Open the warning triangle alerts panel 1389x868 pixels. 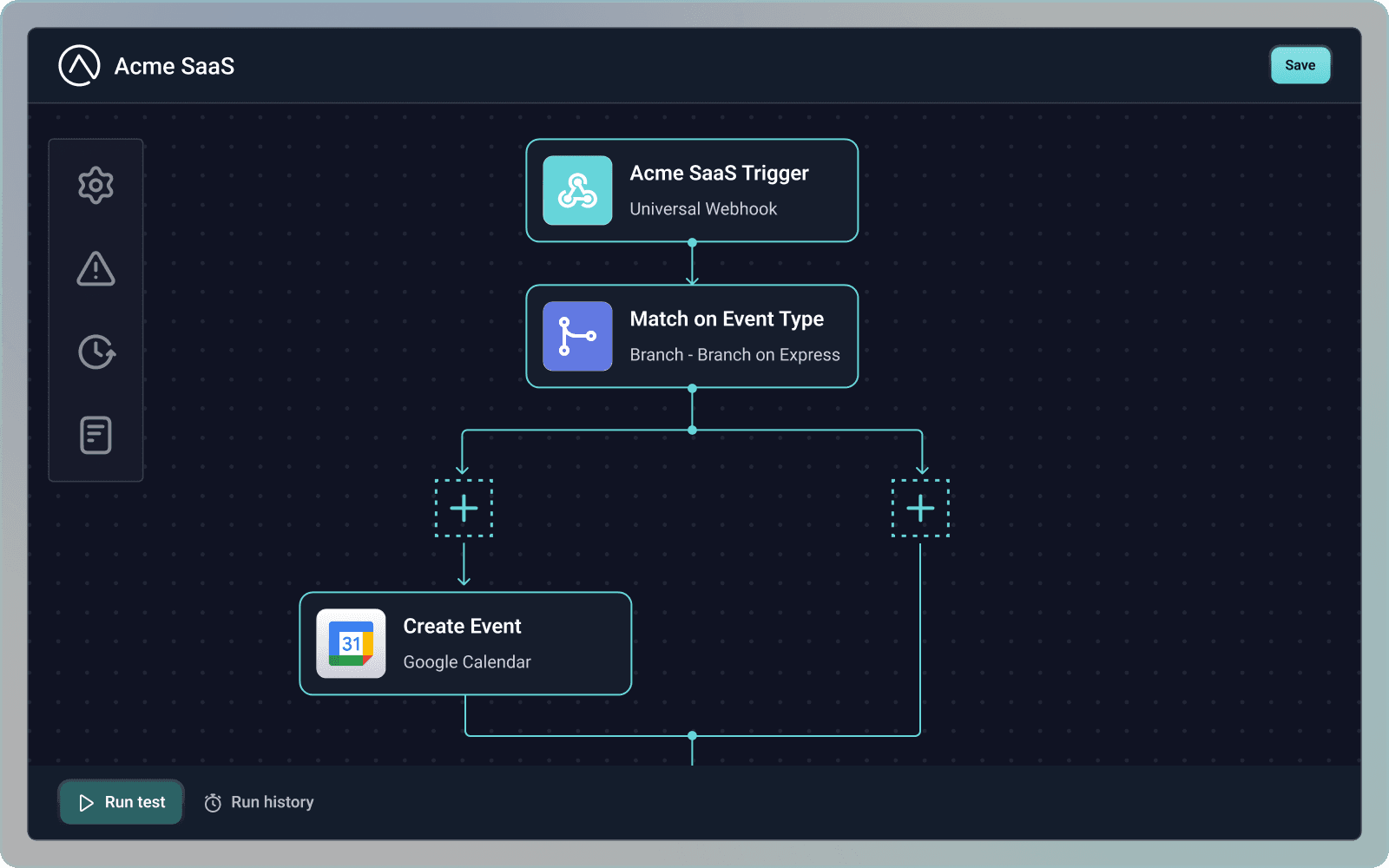[95, 268]
